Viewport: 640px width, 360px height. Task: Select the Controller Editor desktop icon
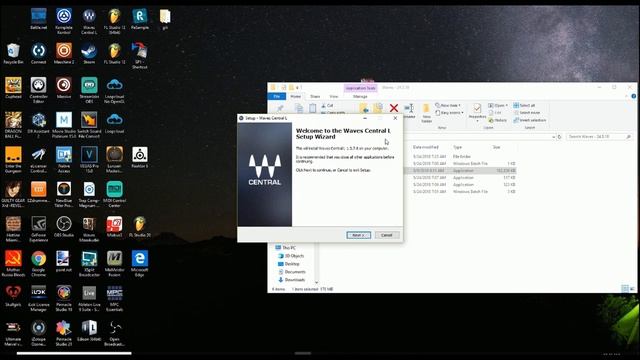point(39,91)
